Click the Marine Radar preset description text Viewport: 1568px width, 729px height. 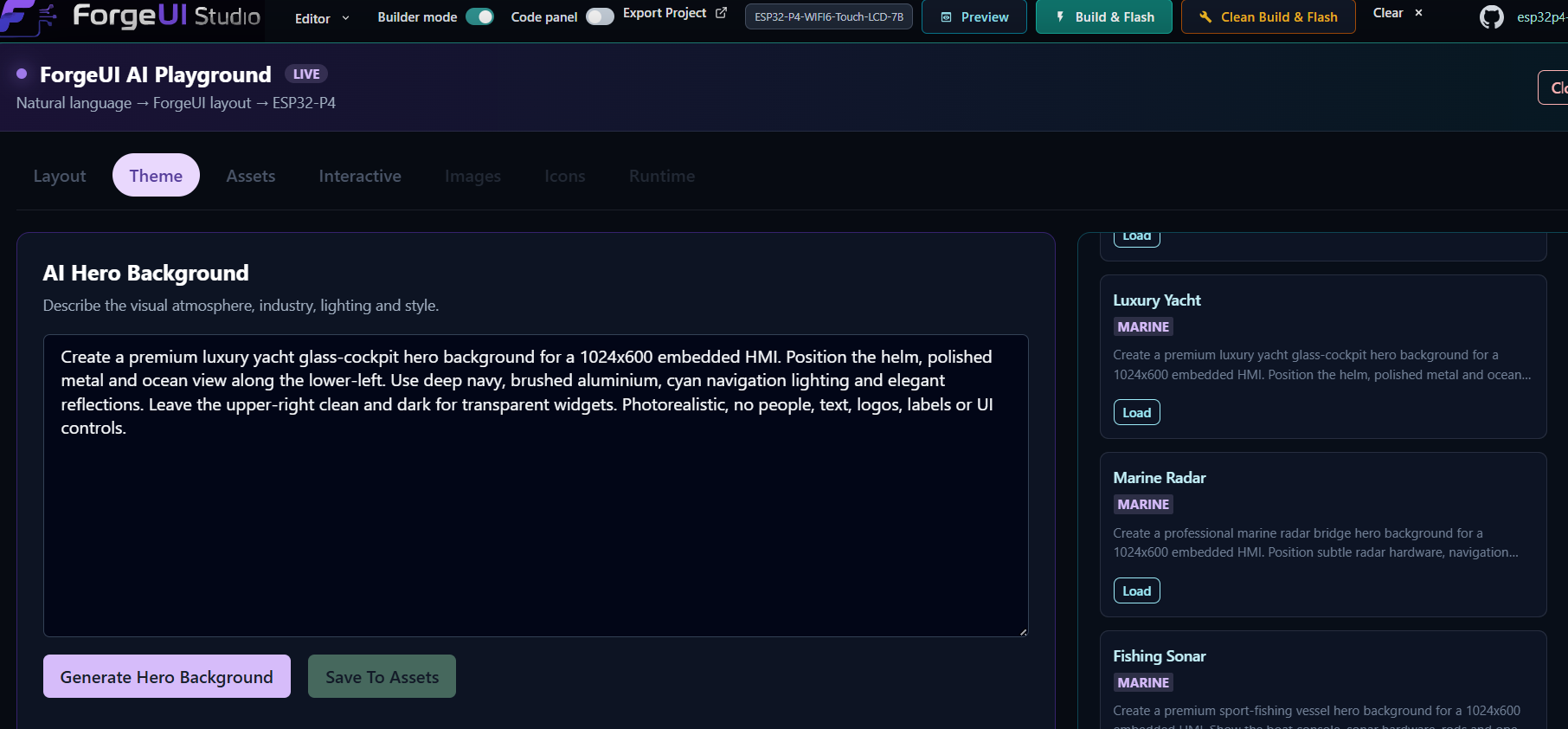coord(1315,543)
